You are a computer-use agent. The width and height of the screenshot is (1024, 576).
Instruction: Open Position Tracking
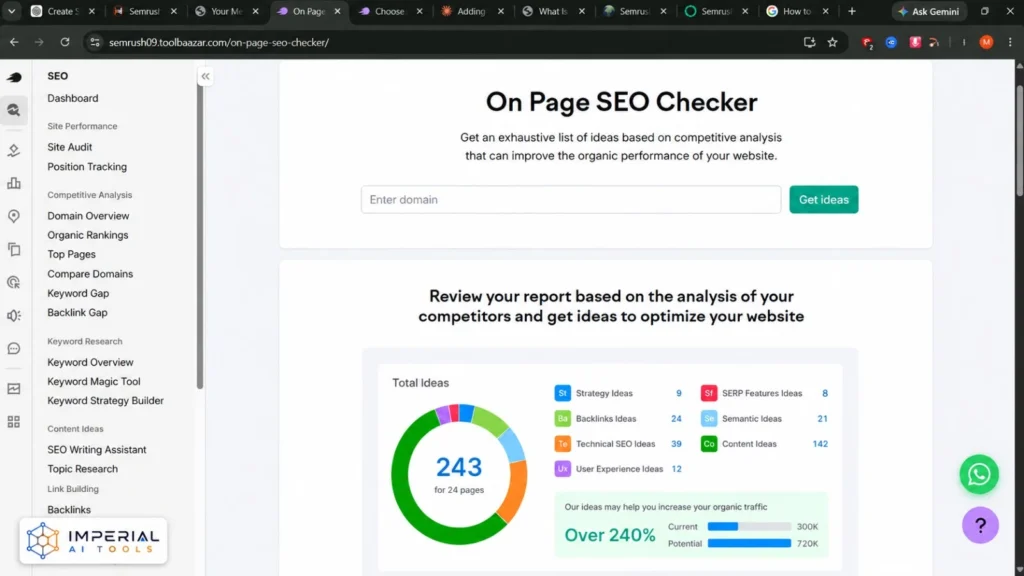point(87,167)
